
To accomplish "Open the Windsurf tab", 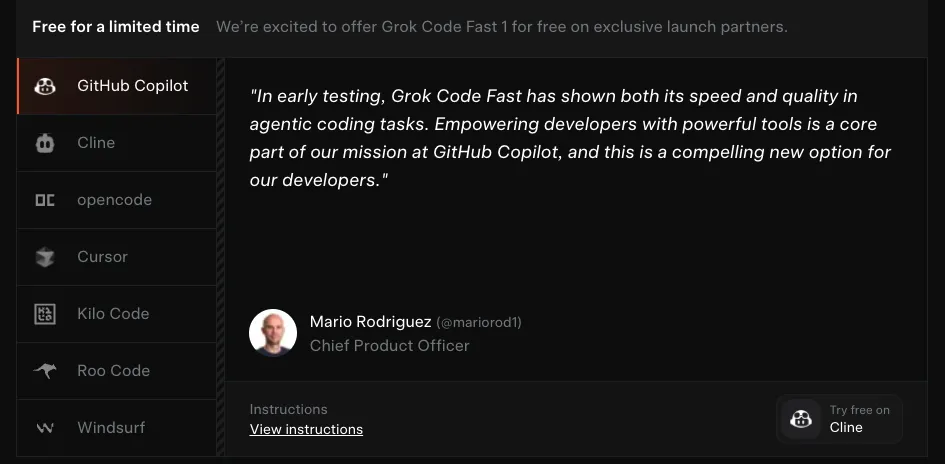I will (111, 428).
